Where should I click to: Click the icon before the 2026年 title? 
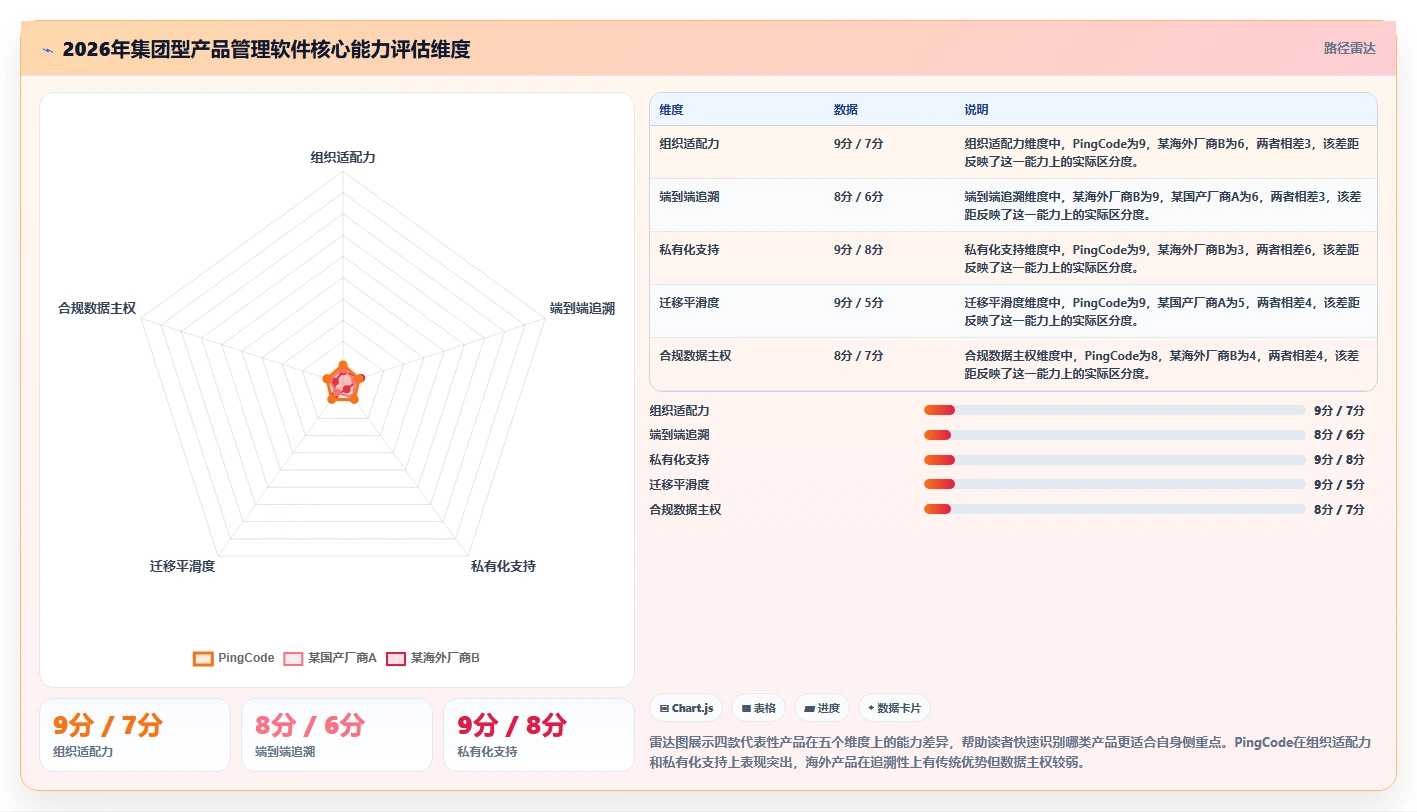pyautogui.click(x=47, y=49)
